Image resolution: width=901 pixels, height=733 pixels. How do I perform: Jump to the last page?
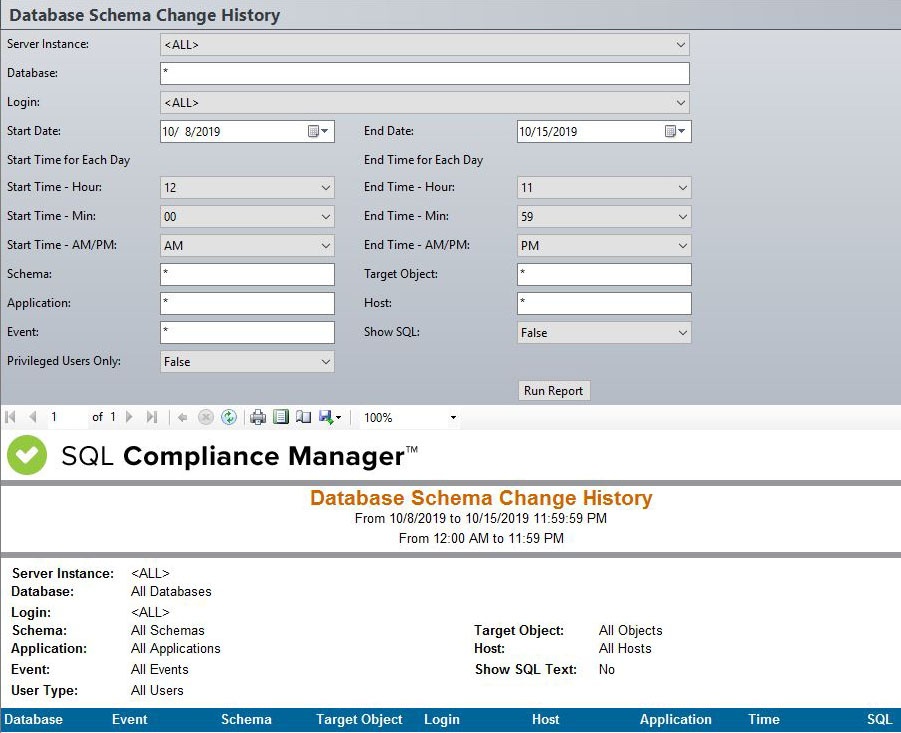(x=152, y=417)
